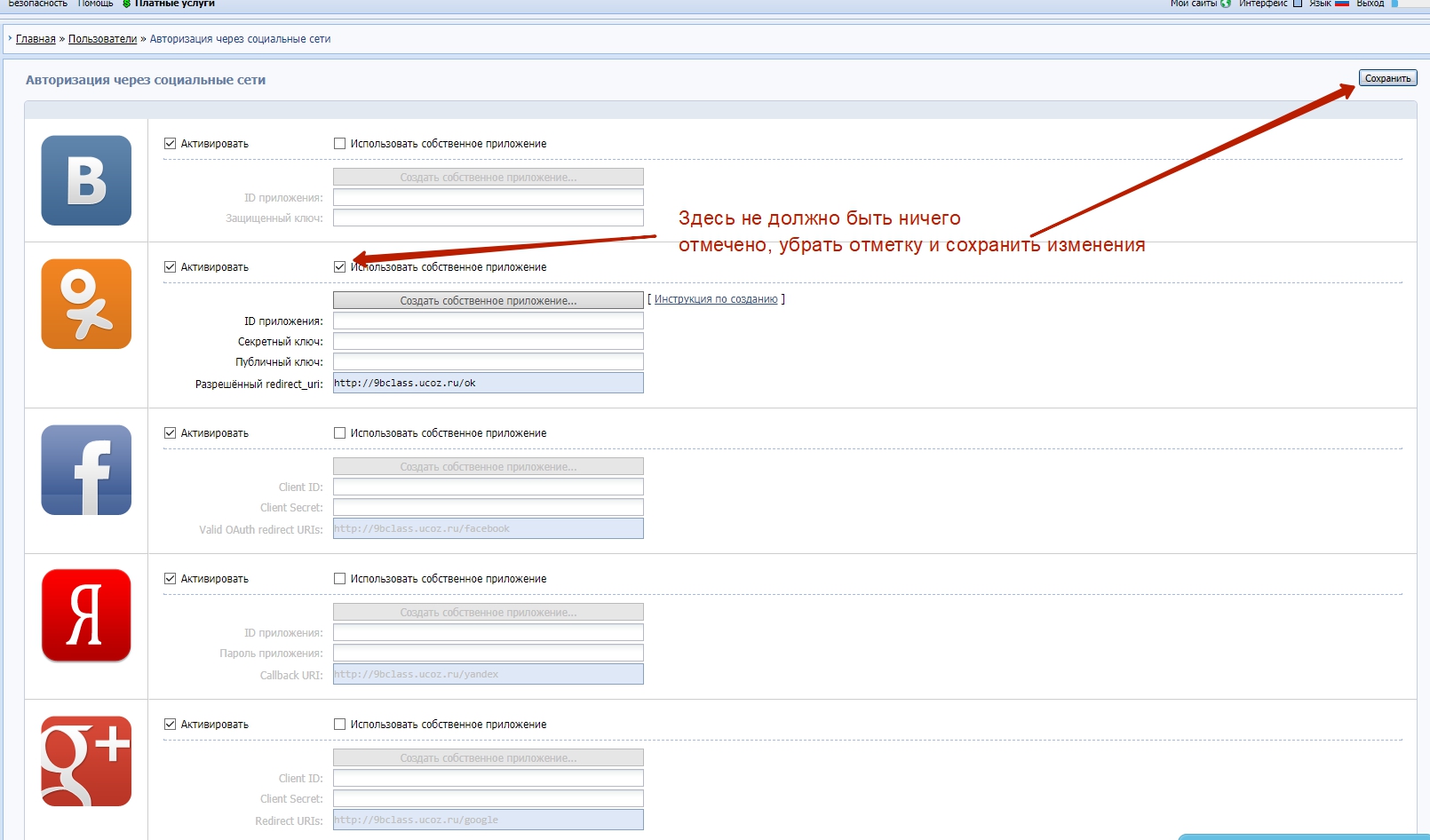Go to Главная breadcrumb link
This screenshot has height=840, width=1430.
pos(36,39)
